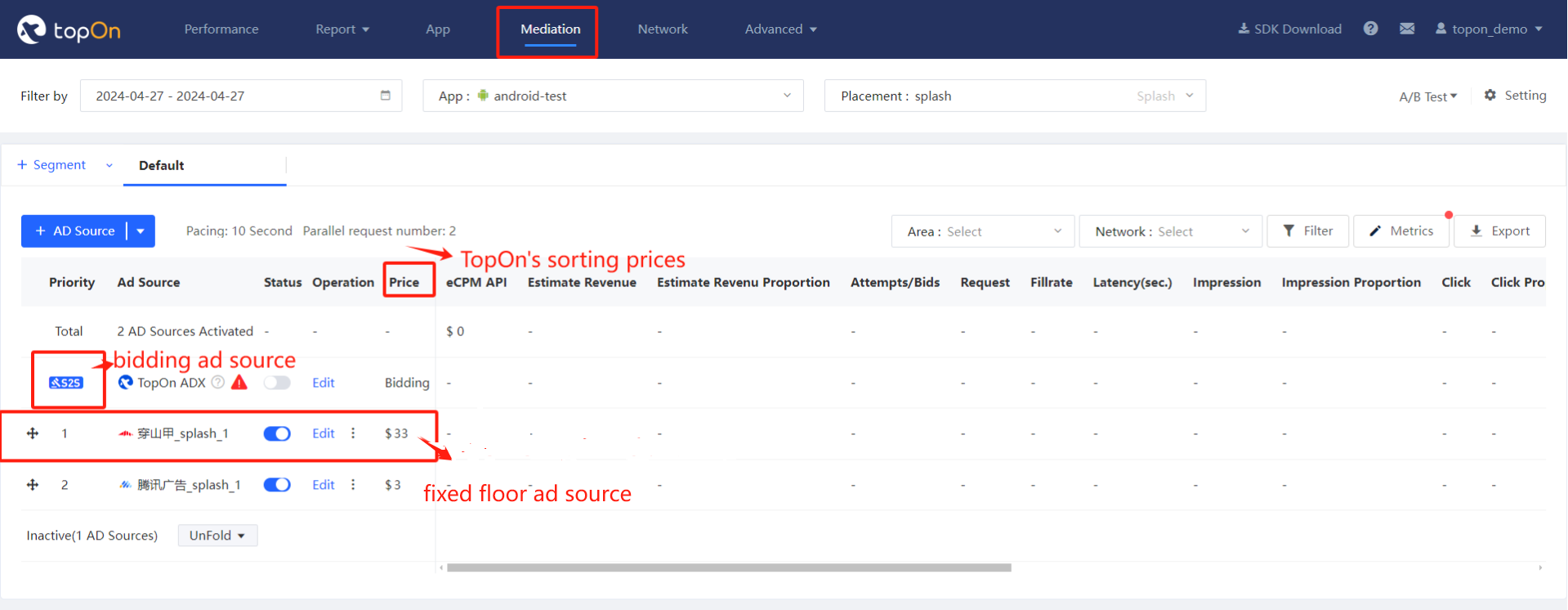1568x610 pixels.
Task: Click the Latency(sec.) column header
Action: [x=1132, y=282]
